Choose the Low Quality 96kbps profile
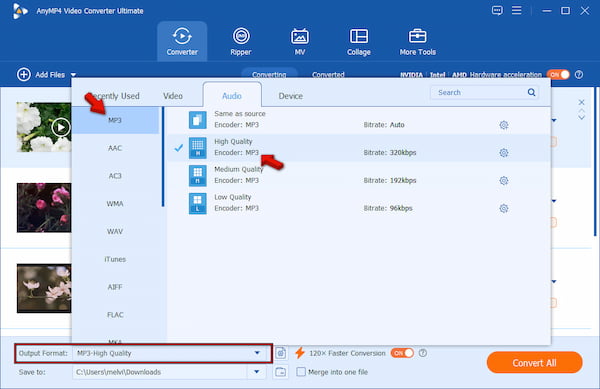600x389 pixels. coord(358,203)
